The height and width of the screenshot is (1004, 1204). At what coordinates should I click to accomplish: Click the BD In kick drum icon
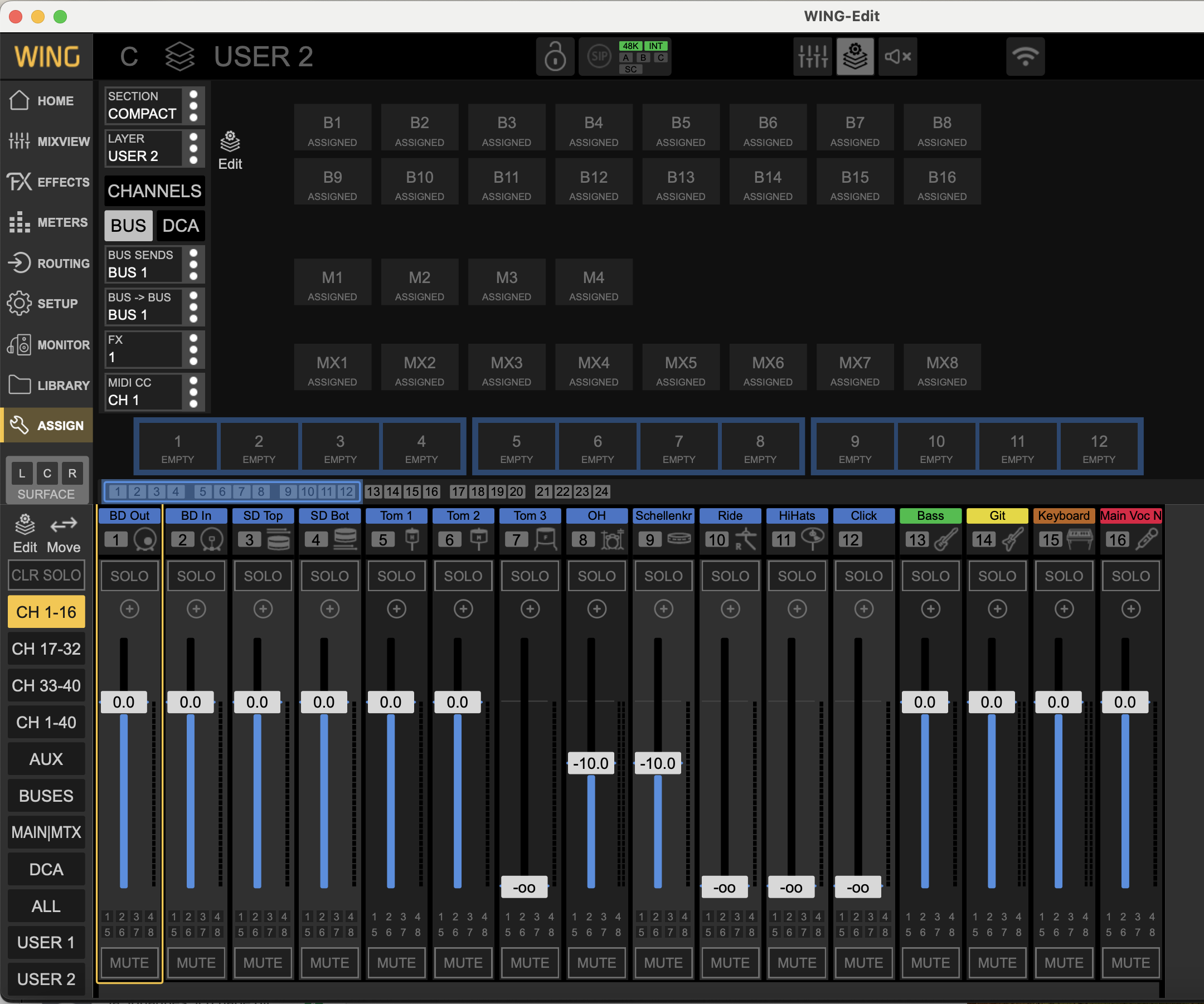tap(212, 539)
